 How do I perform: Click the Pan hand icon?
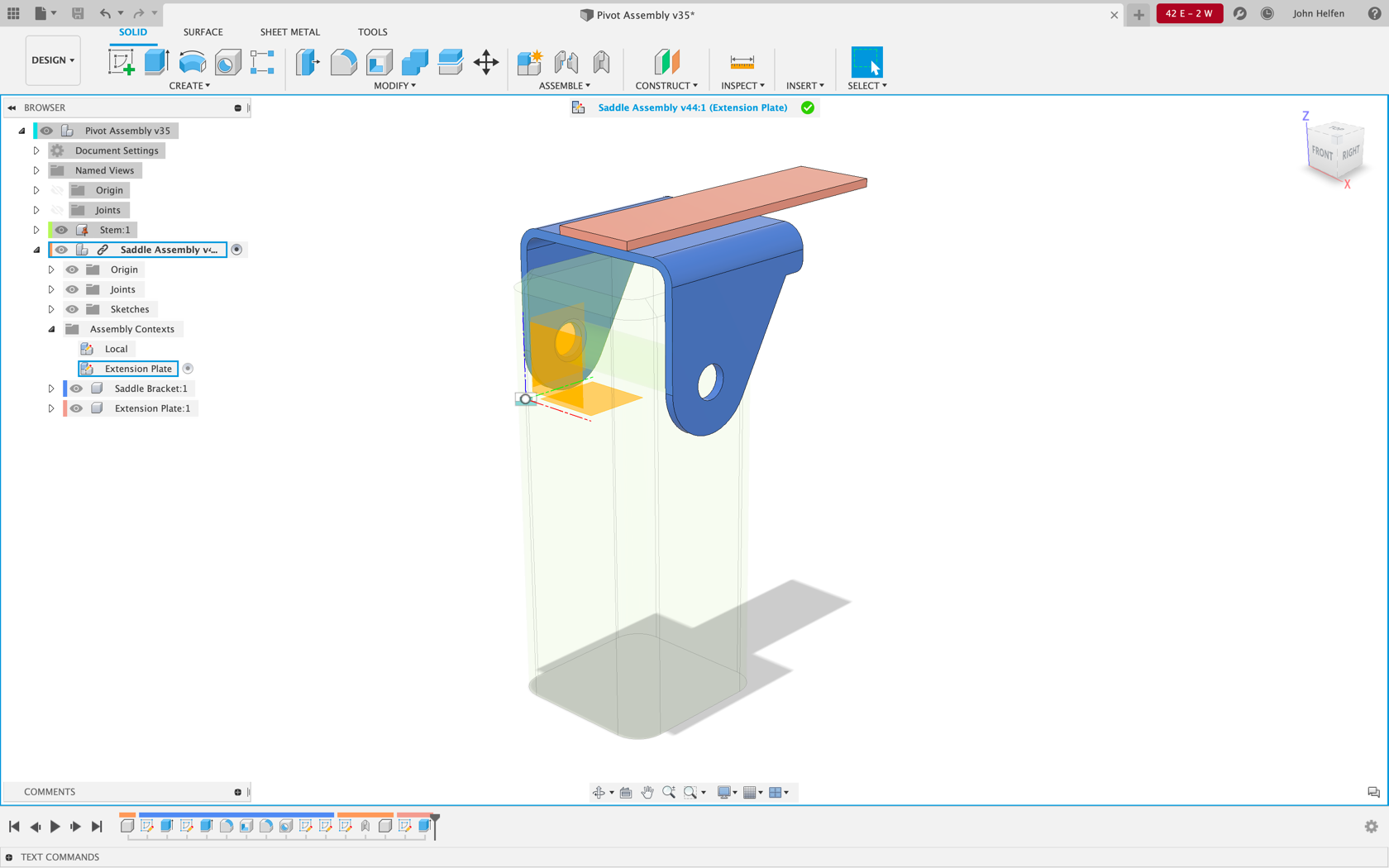coord(647,792)
